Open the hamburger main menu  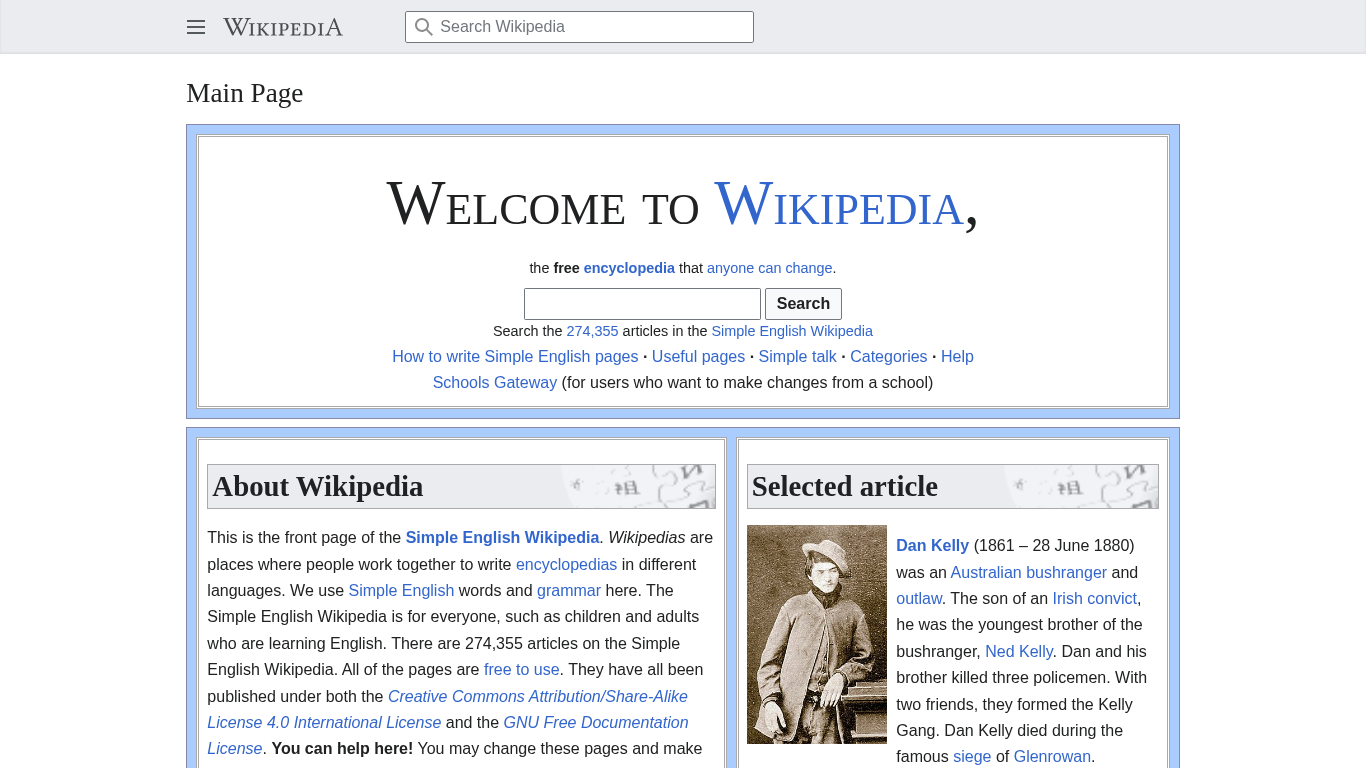[196, 27]
